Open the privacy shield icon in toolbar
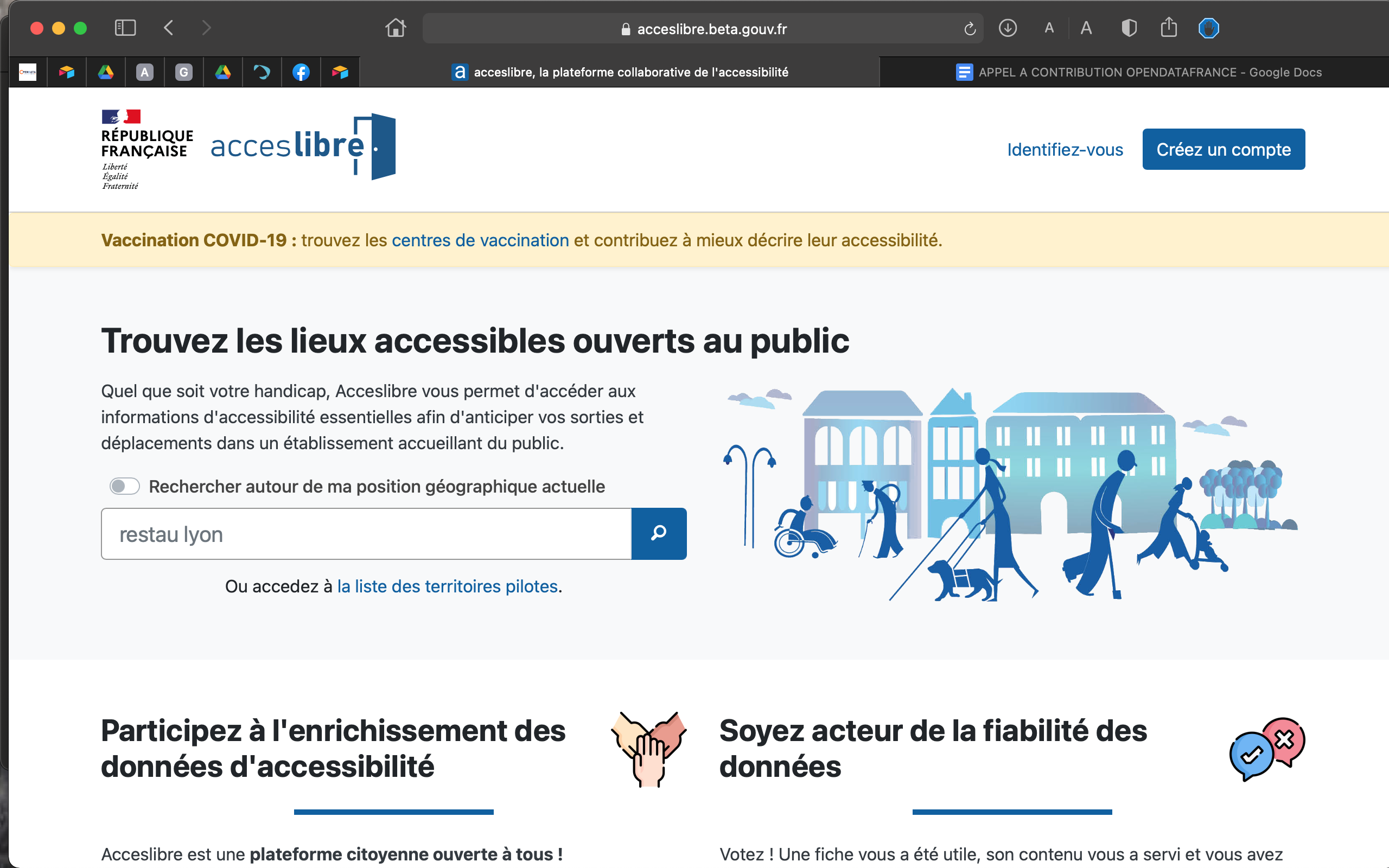This screenshot has width=1389, height=868. pos(1129,28)
